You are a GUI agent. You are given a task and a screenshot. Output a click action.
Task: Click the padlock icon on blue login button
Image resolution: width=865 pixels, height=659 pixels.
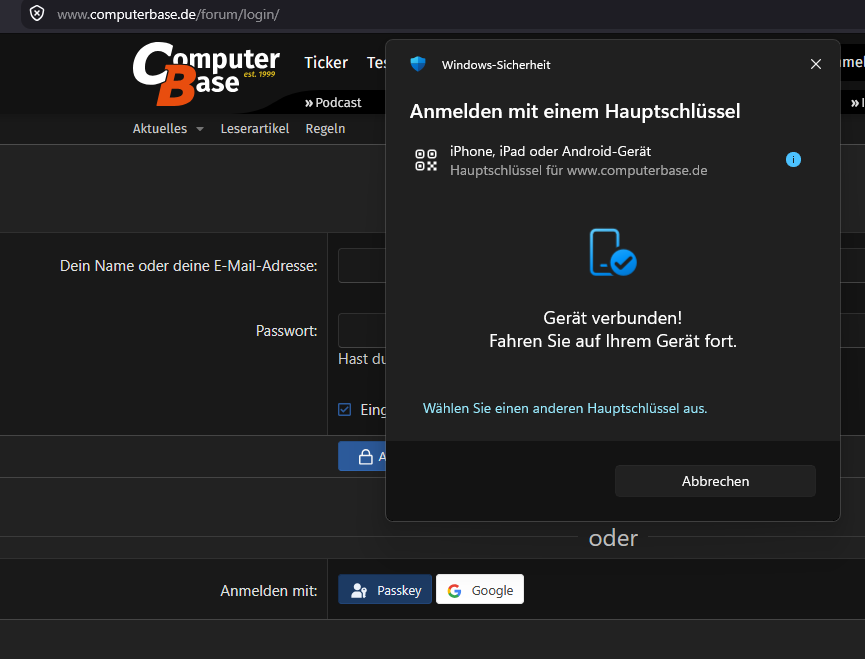coord(365,457)
